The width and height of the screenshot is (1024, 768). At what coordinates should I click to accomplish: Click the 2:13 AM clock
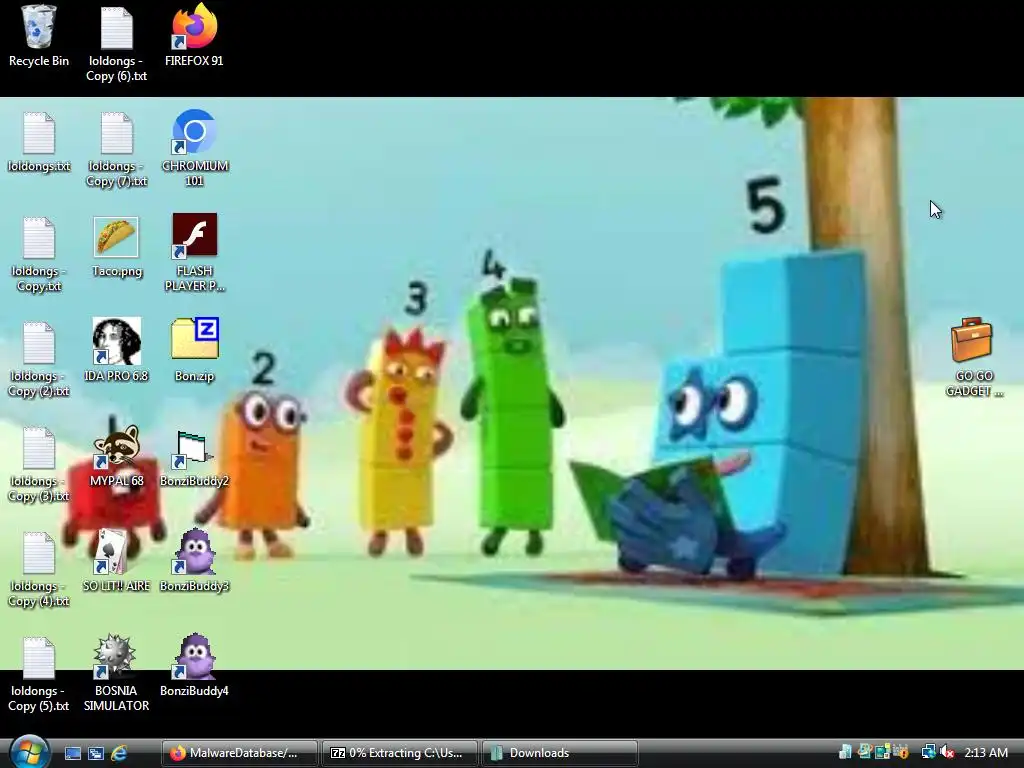(986, 752)
